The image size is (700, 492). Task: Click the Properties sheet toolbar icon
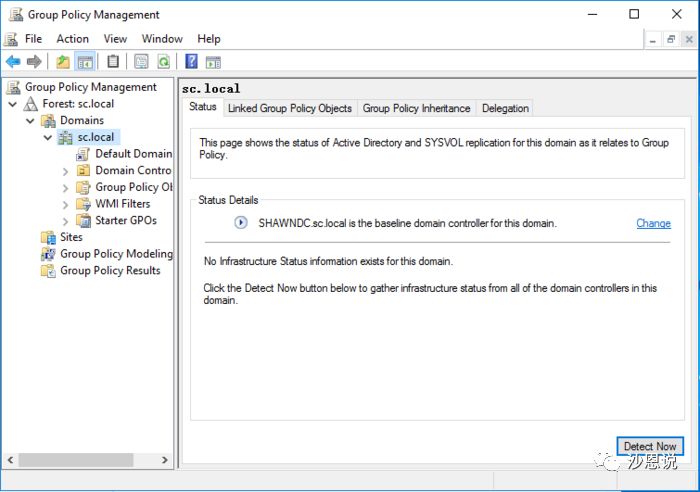click(141, 61)
